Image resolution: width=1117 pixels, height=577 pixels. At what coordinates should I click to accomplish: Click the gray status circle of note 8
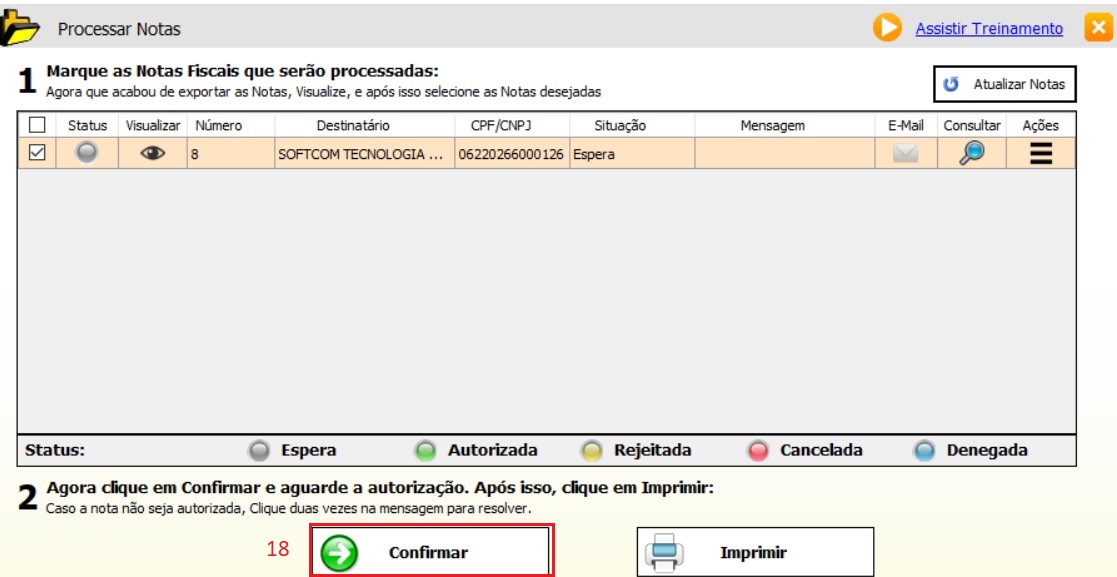(87, 154)
